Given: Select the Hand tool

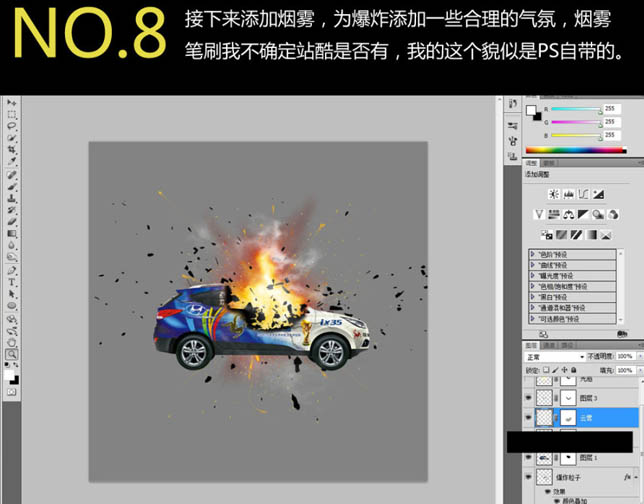Looking at the screenshot, I should coord(12,342).
